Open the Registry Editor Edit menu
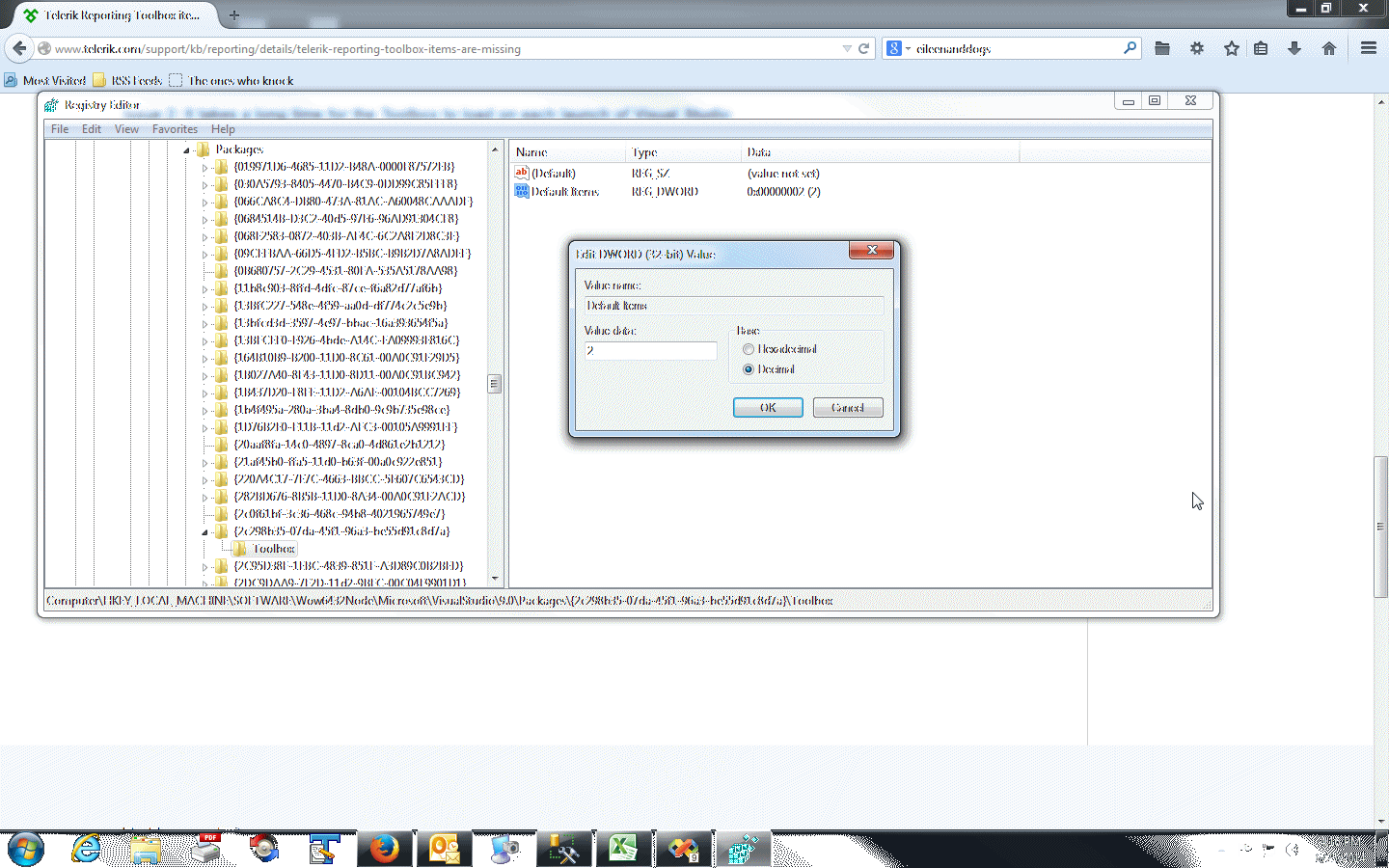Viewport: 1389px width, 868px height. 92,129
